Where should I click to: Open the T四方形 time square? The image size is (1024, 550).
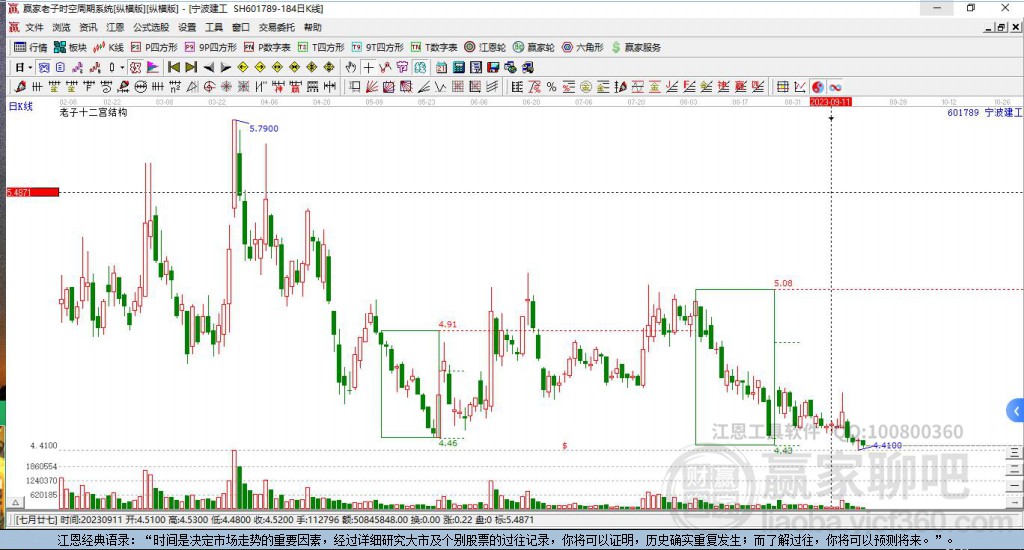pyautogui.click(x=321, y=47)
